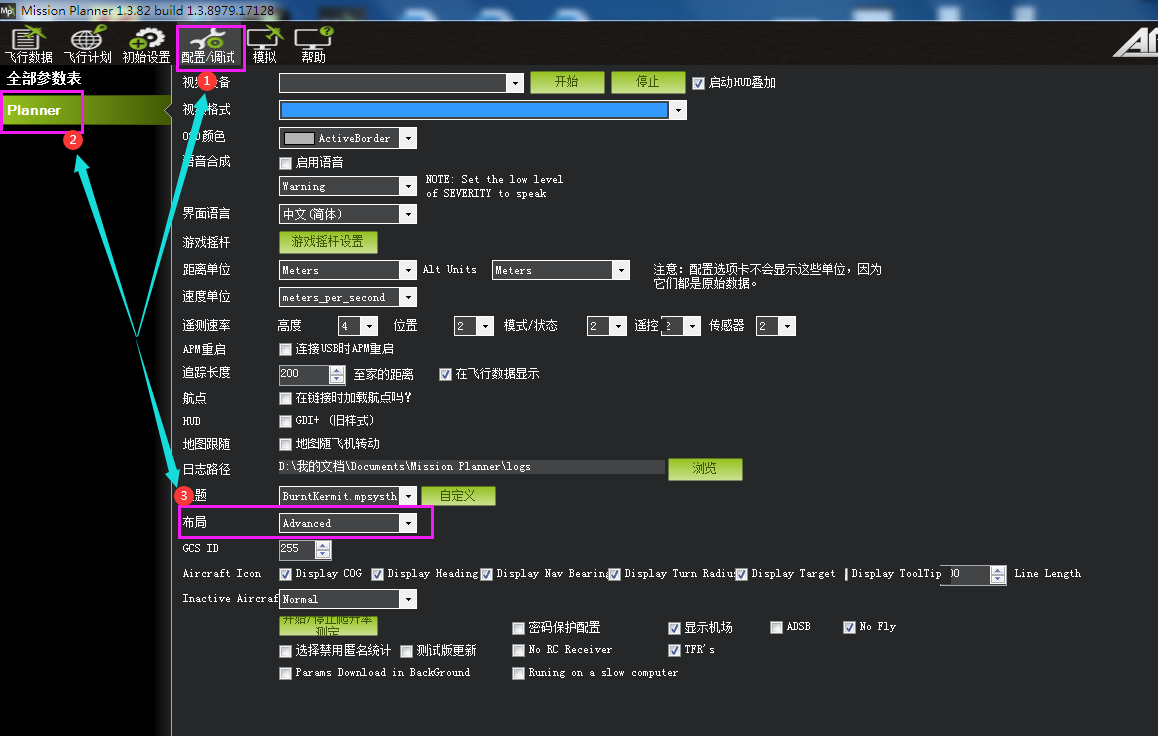Click the Mission Planner title bar icon
The width and height of the screenshot is (1158, 736).
9,9
